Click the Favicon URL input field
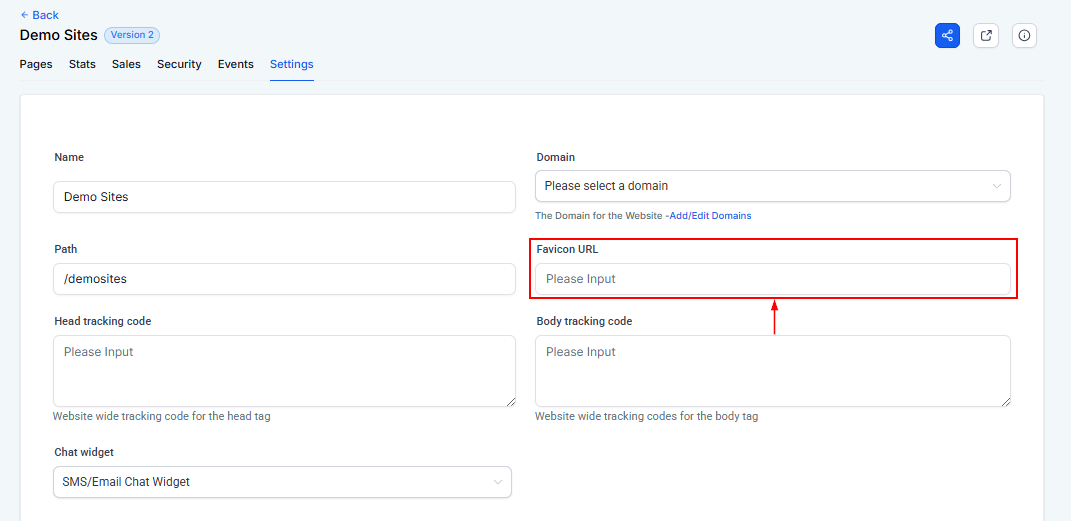Image resolution: width=1071 pixels, height=521 pixels. (x=772, y=279)
